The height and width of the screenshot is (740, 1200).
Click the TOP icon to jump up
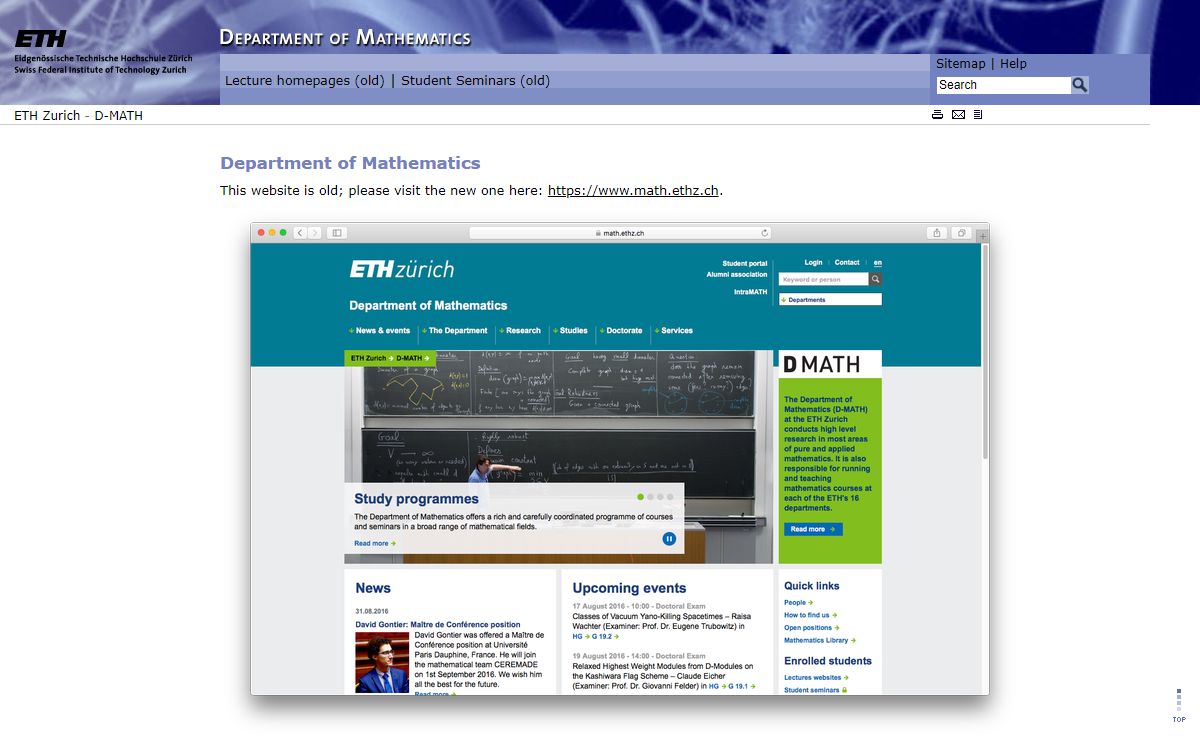click(x=1179, y=705)
